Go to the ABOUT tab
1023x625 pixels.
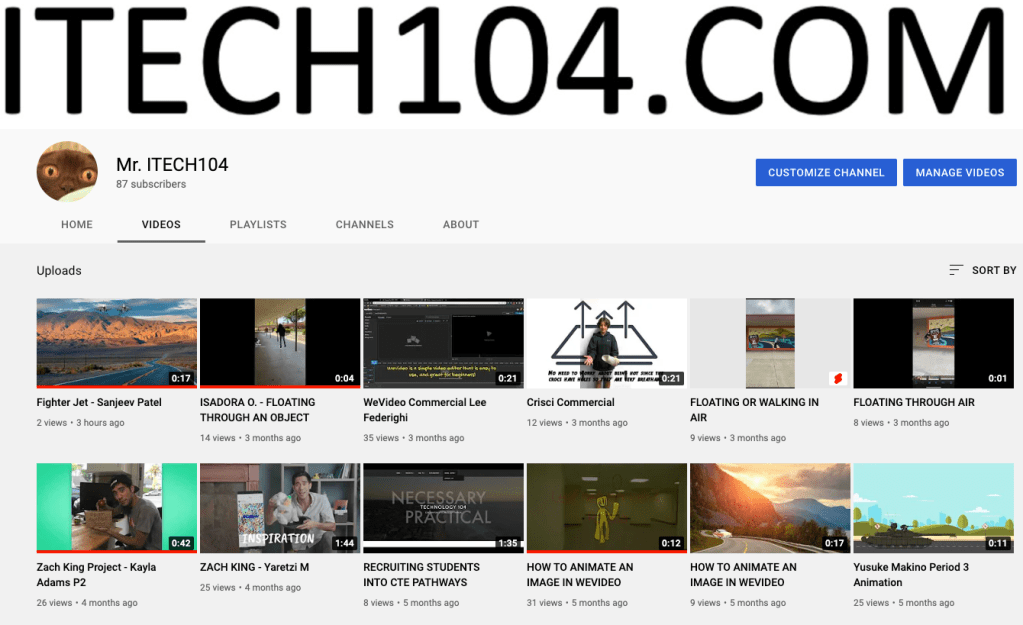(x=461, y=225)
